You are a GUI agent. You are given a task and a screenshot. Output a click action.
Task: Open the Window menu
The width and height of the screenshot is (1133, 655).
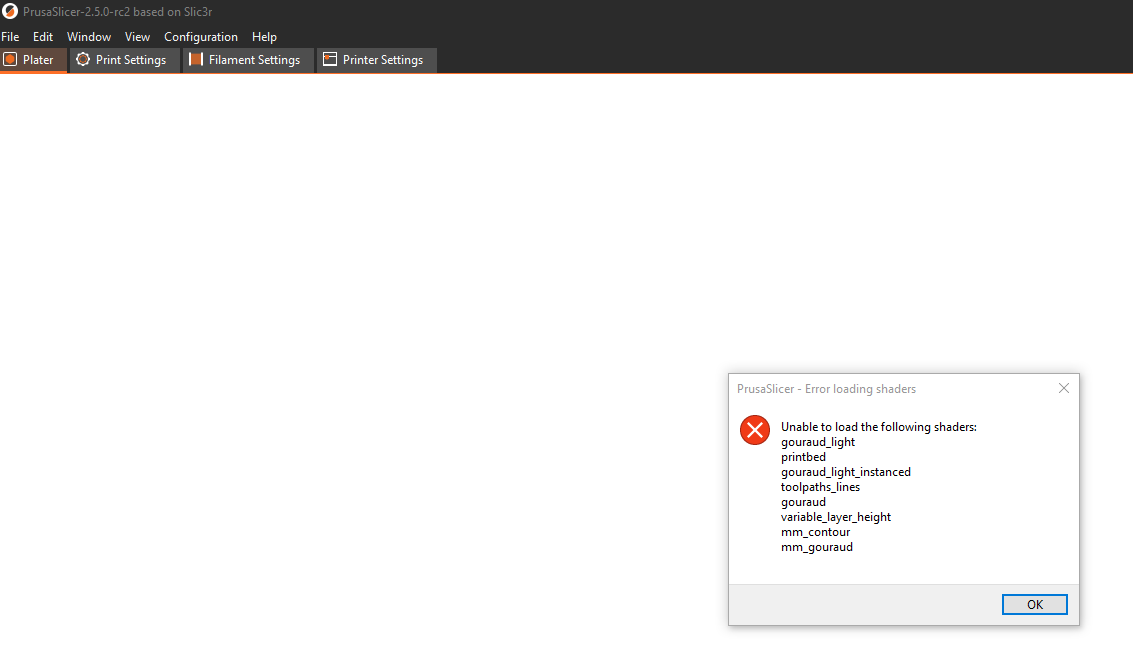[x=89, y=36]
